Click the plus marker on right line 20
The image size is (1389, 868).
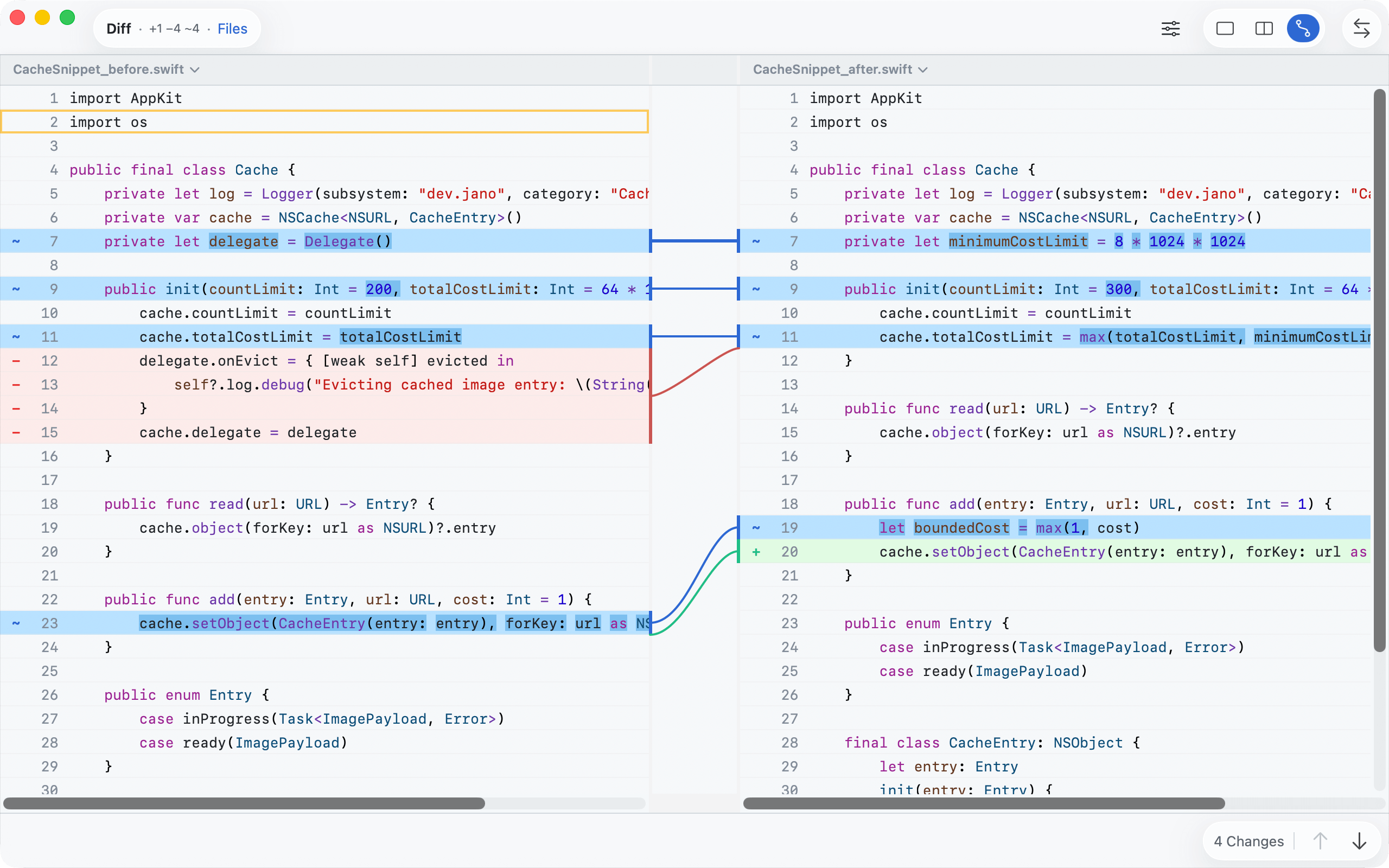pyautogui.click(x=756, y=552)
